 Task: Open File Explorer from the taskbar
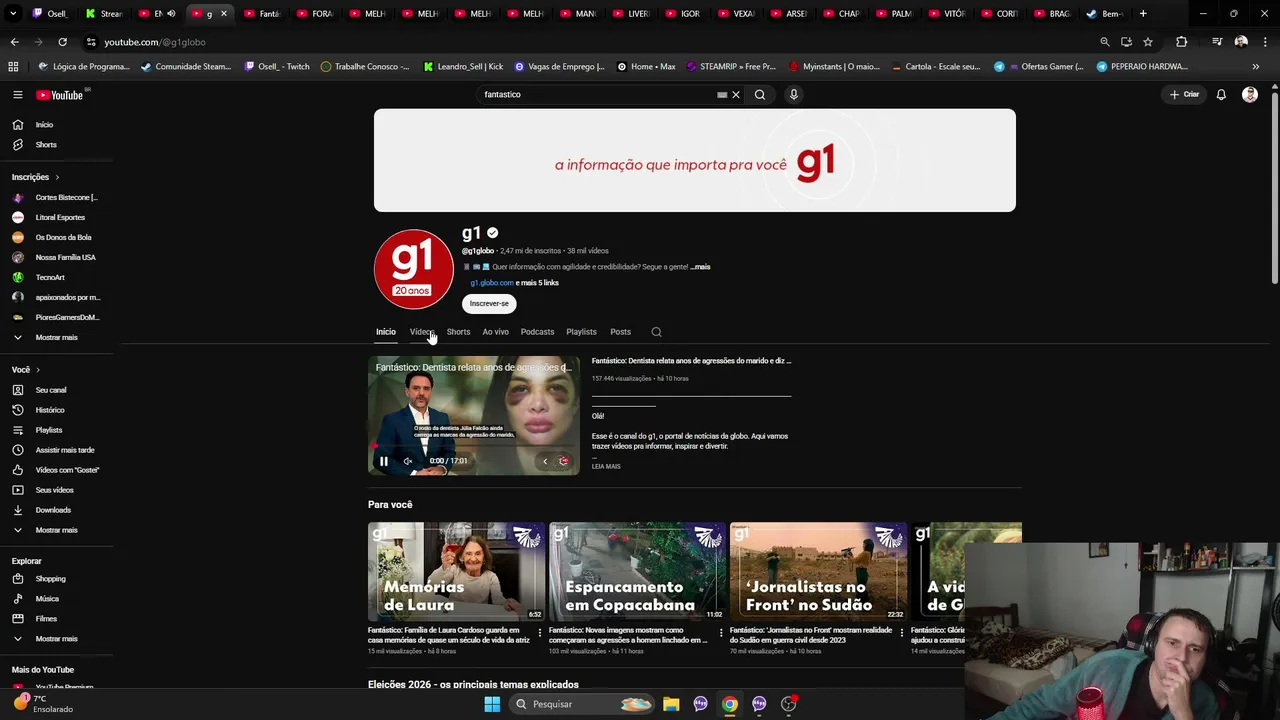(x=671, y=704)
